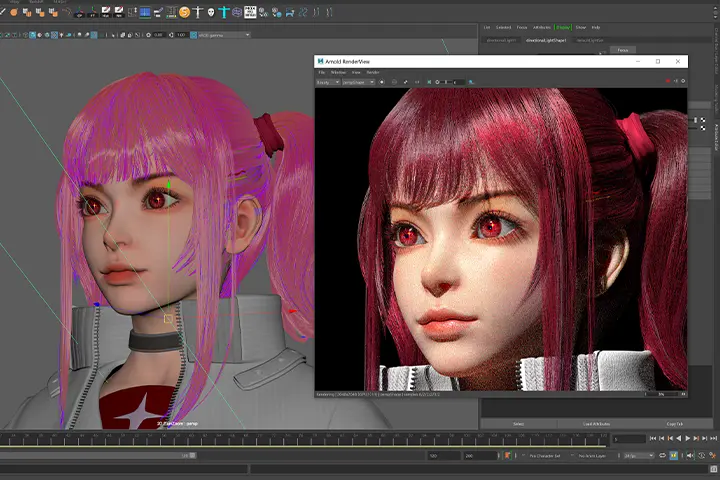Click the Load Attributes button
The width and height of the screenshot is (720, 480).
(596, 424)
